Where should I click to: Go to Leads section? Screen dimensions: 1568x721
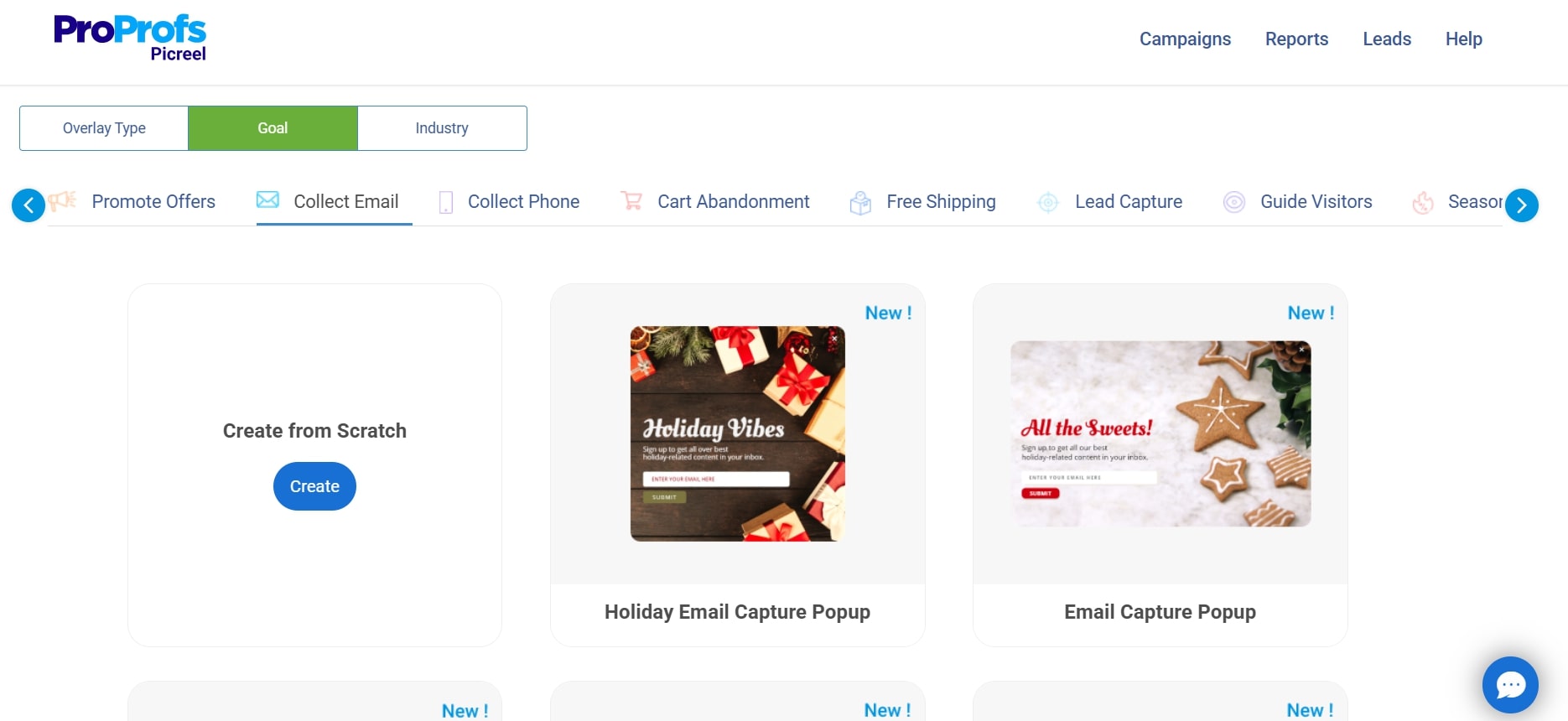click(1387, 39)
